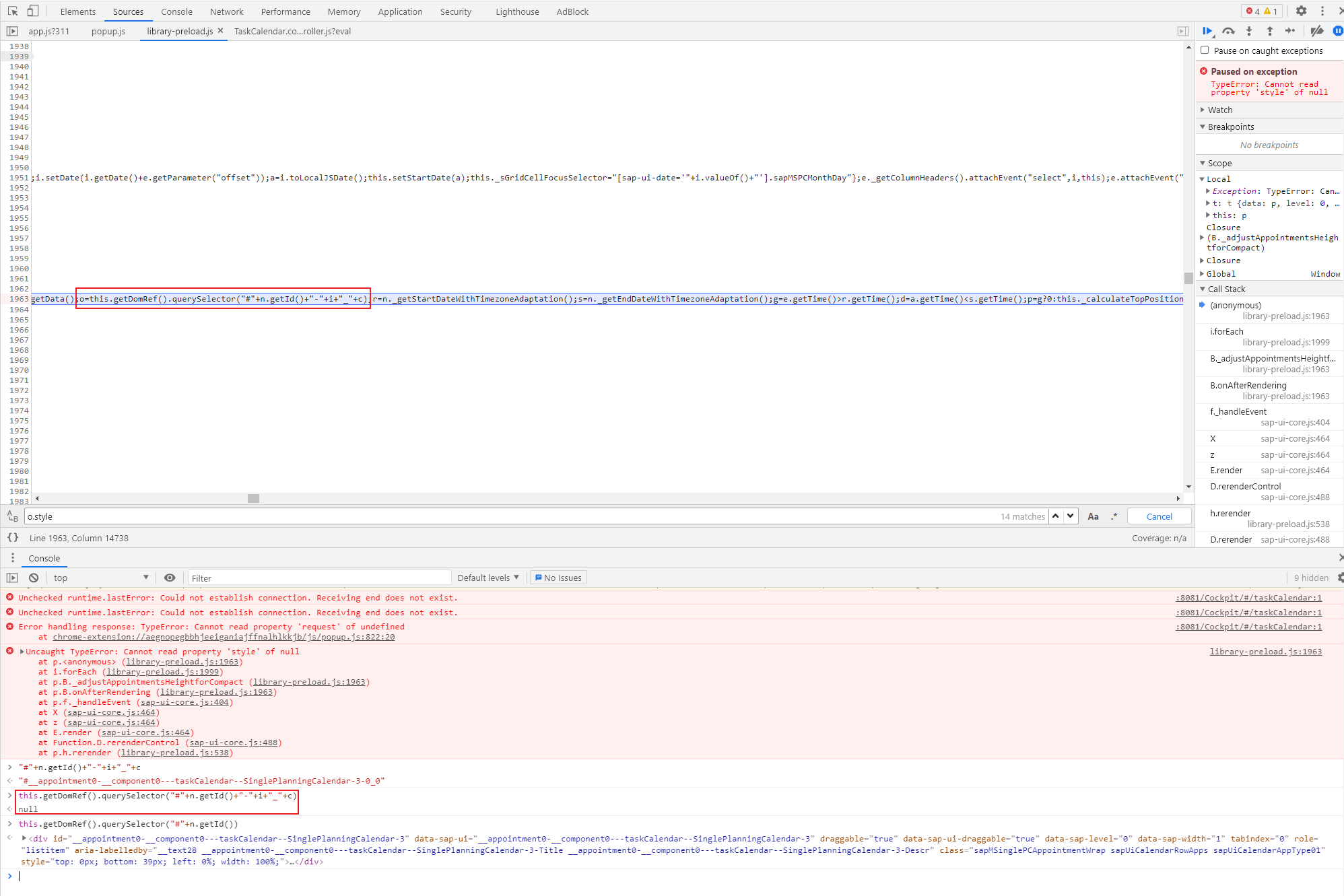Toggle match case Aa in the search bar
This screenshot has width=1344, height=896.
pyautogui.click(x=1093, y=516)
